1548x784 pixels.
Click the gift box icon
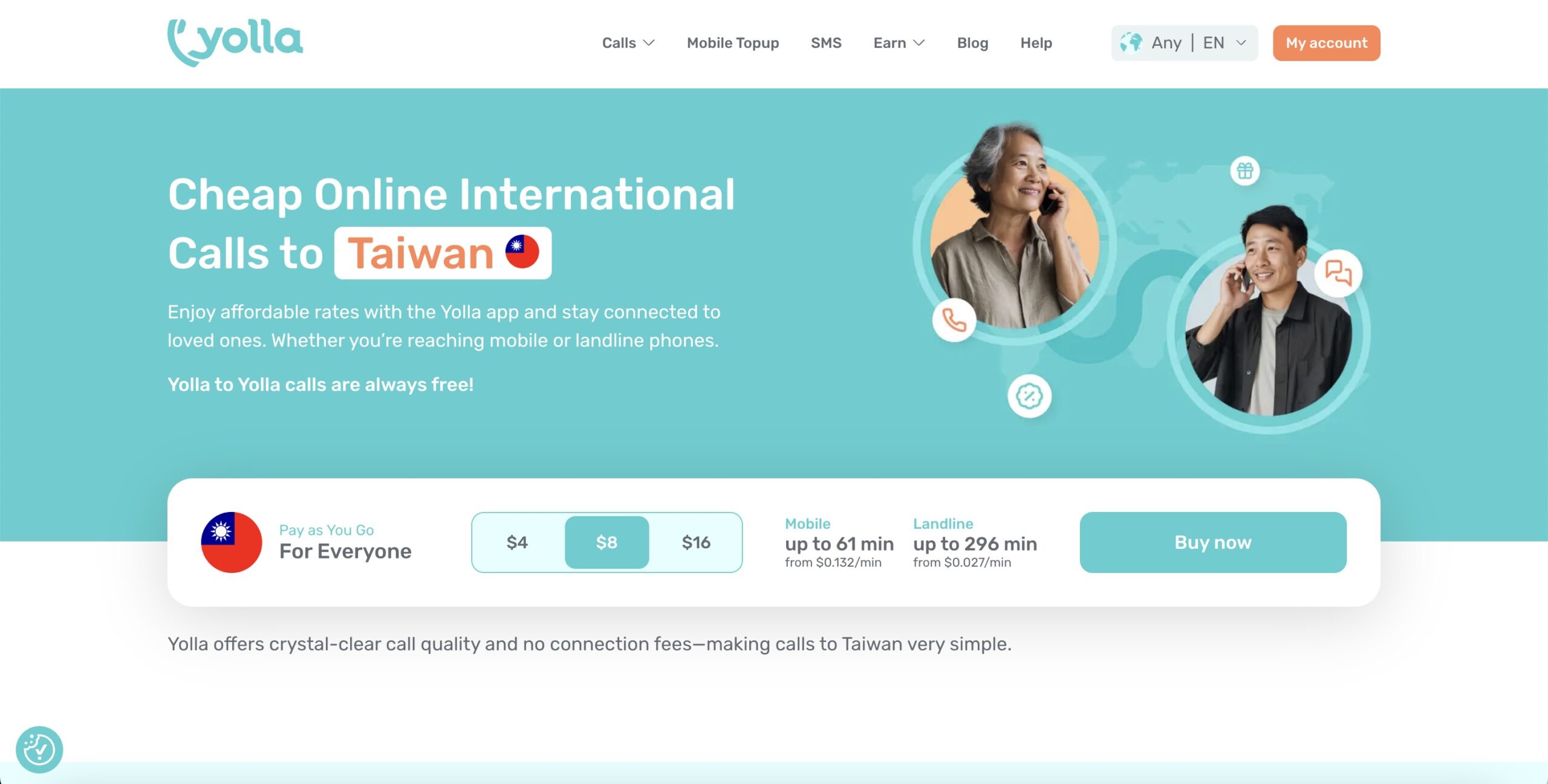click(1245, 171)
